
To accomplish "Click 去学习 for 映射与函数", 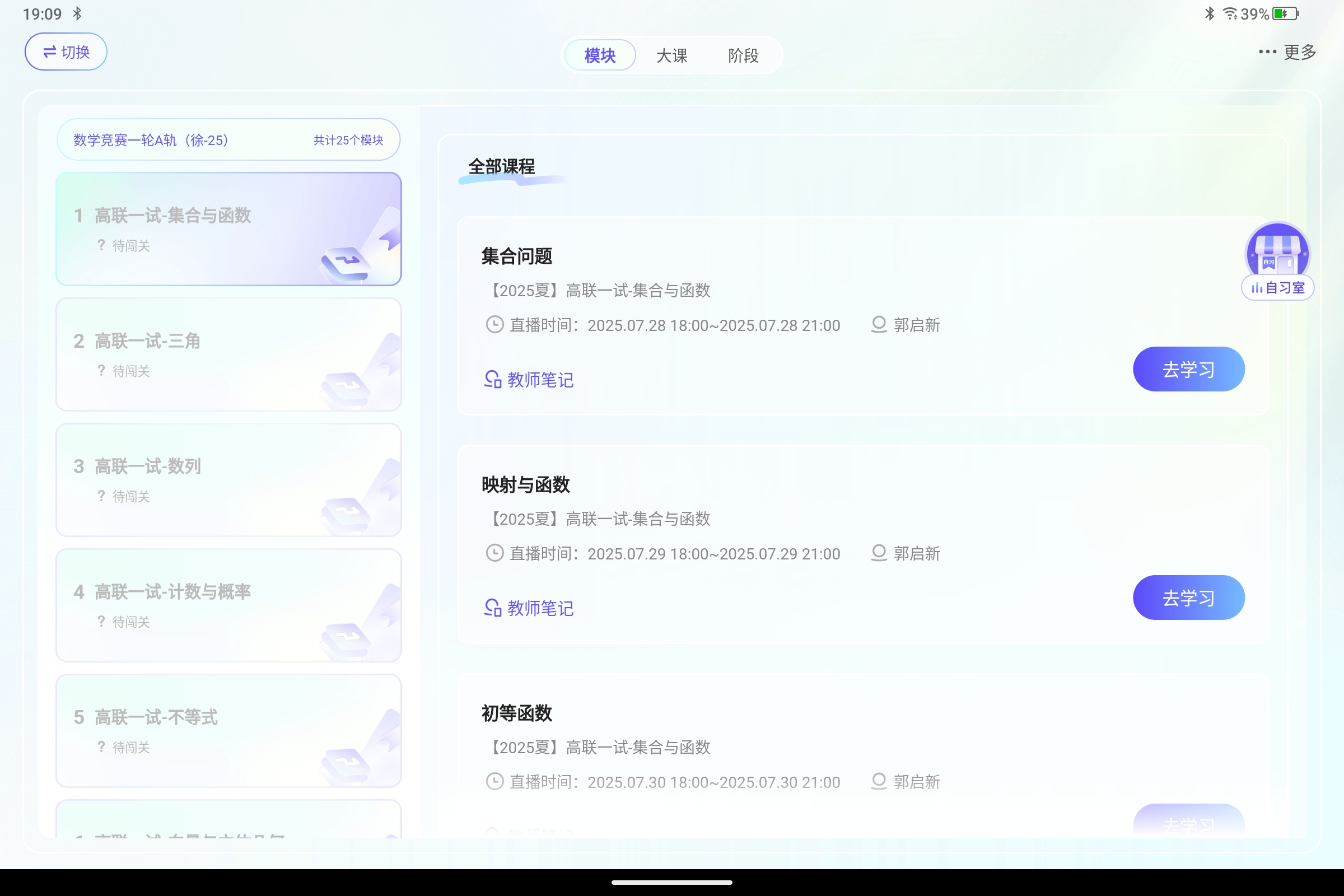I will pyautogui.click(x=1188, y=598).
